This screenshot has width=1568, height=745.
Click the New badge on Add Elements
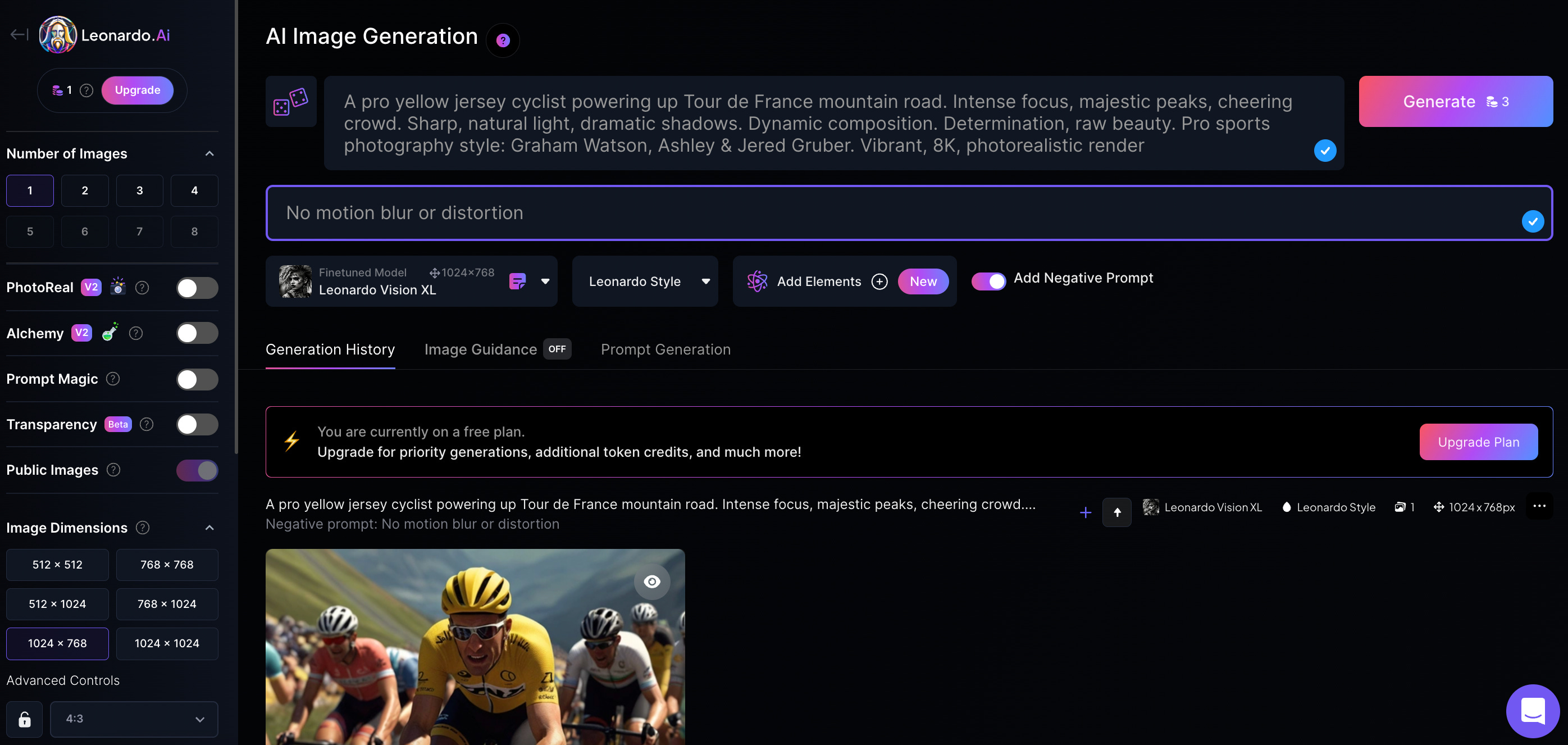point(923,281)
